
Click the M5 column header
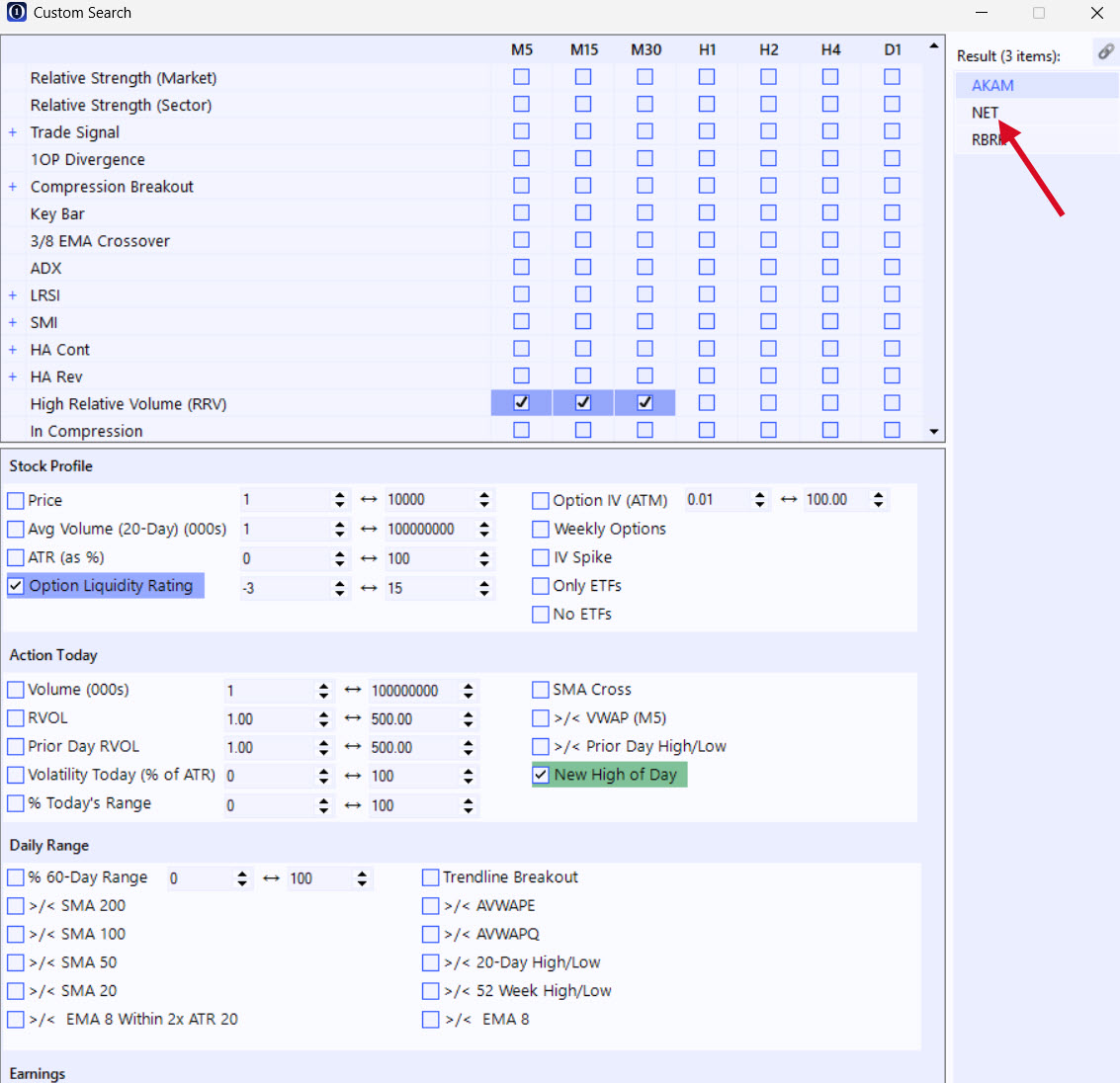[x=521, y=49]
